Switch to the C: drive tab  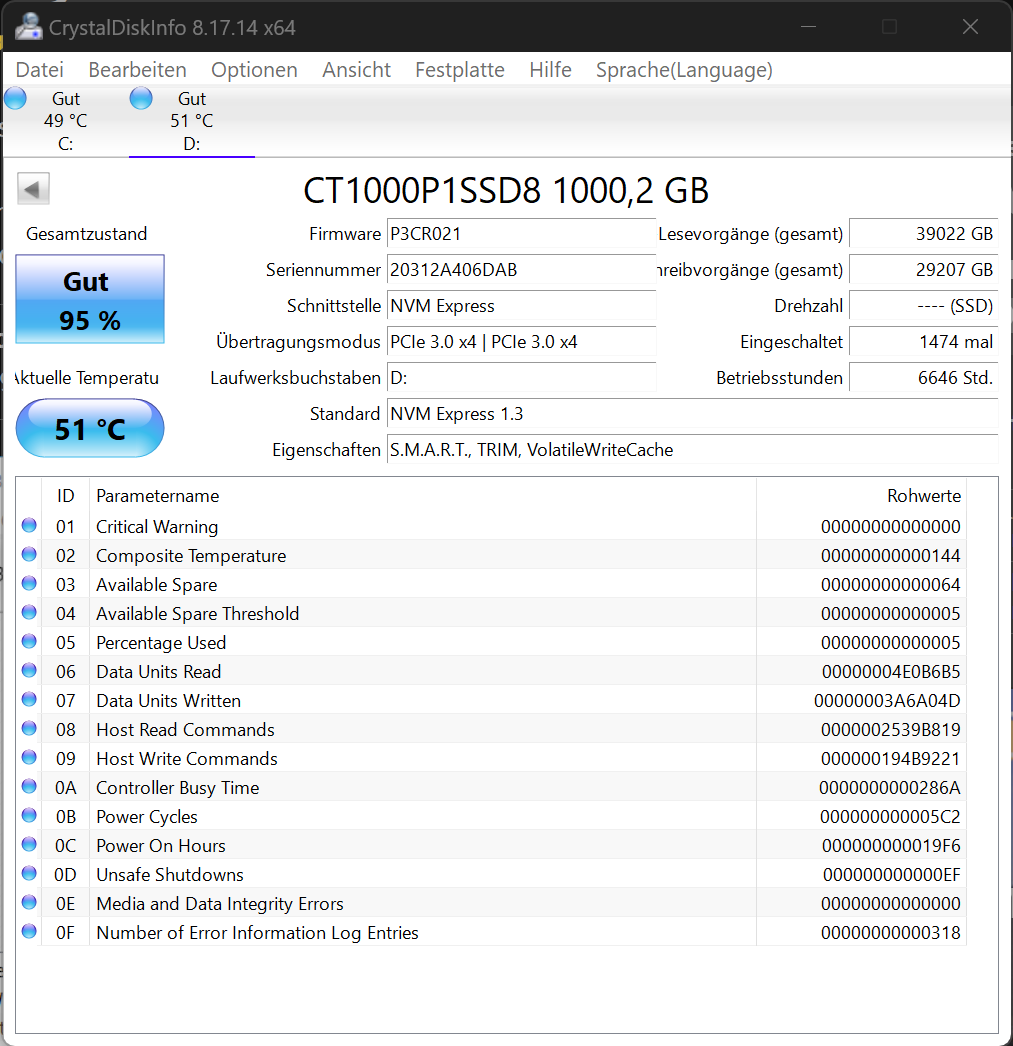(65, 121)
